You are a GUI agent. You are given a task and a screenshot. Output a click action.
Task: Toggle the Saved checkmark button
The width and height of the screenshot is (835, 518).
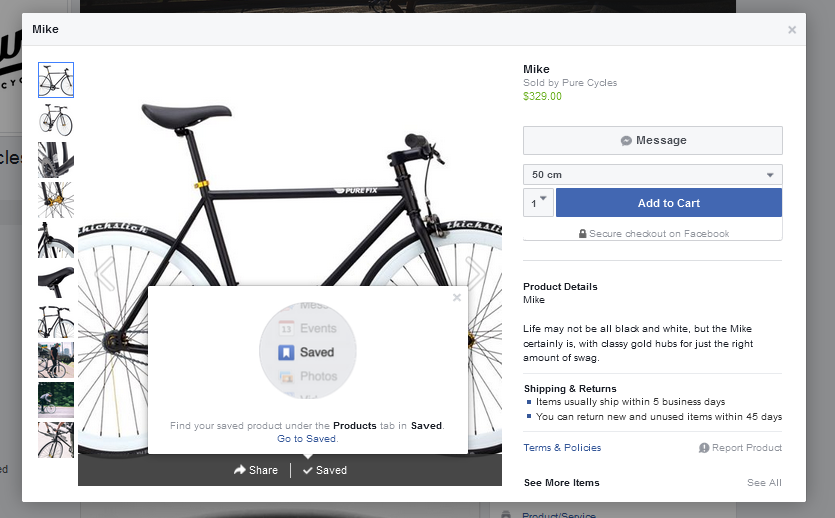pos(325,470)
